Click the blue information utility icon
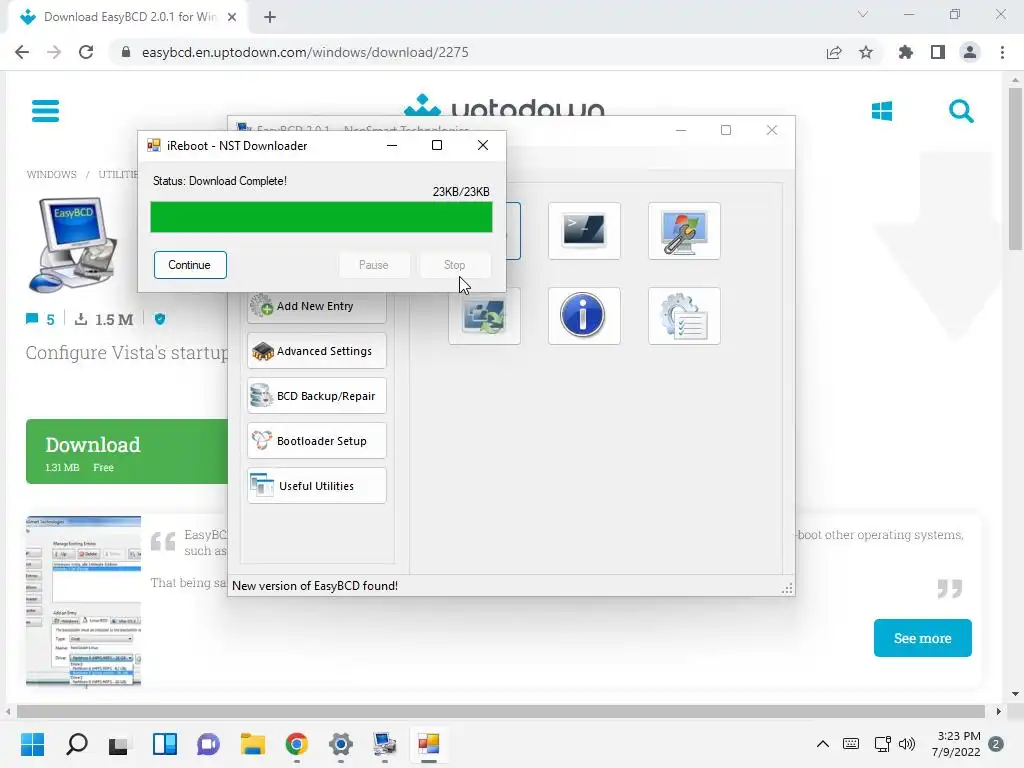The width and height of the screenshot is (1024, 768). pyautogui.click(x=584, y=315)
